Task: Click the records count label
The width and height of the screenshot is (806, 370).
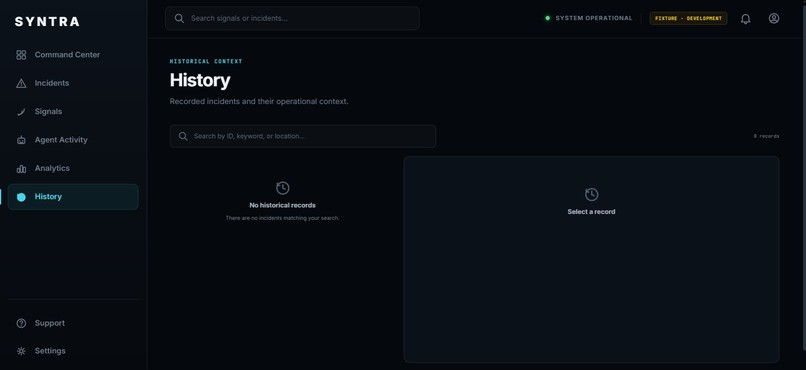Action: tap(766, 136)
